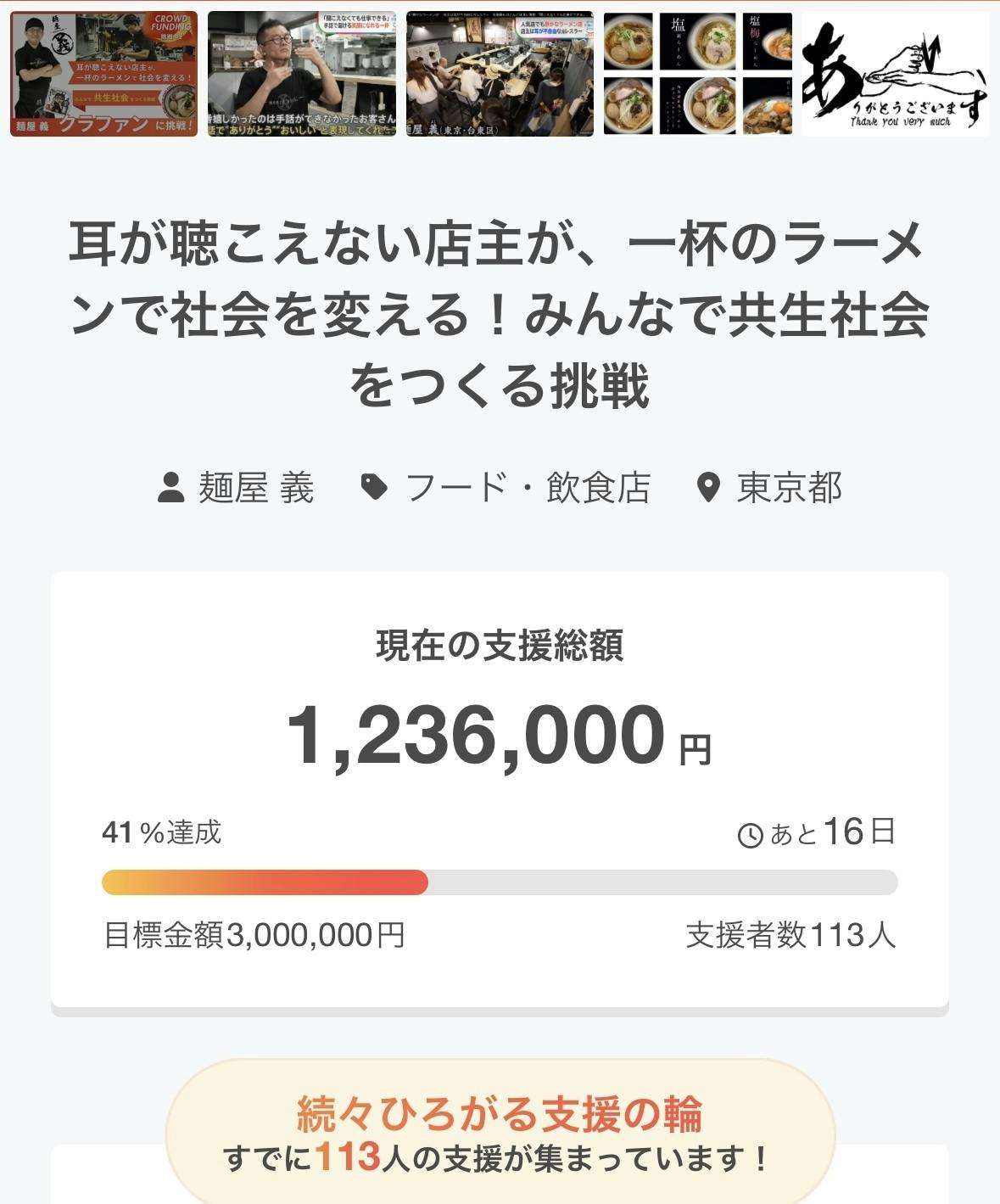This screenshot has width=1000, height=1204.
Task: Click the funding progress bar
Action: pyautogui.click(x=500, y=882)
